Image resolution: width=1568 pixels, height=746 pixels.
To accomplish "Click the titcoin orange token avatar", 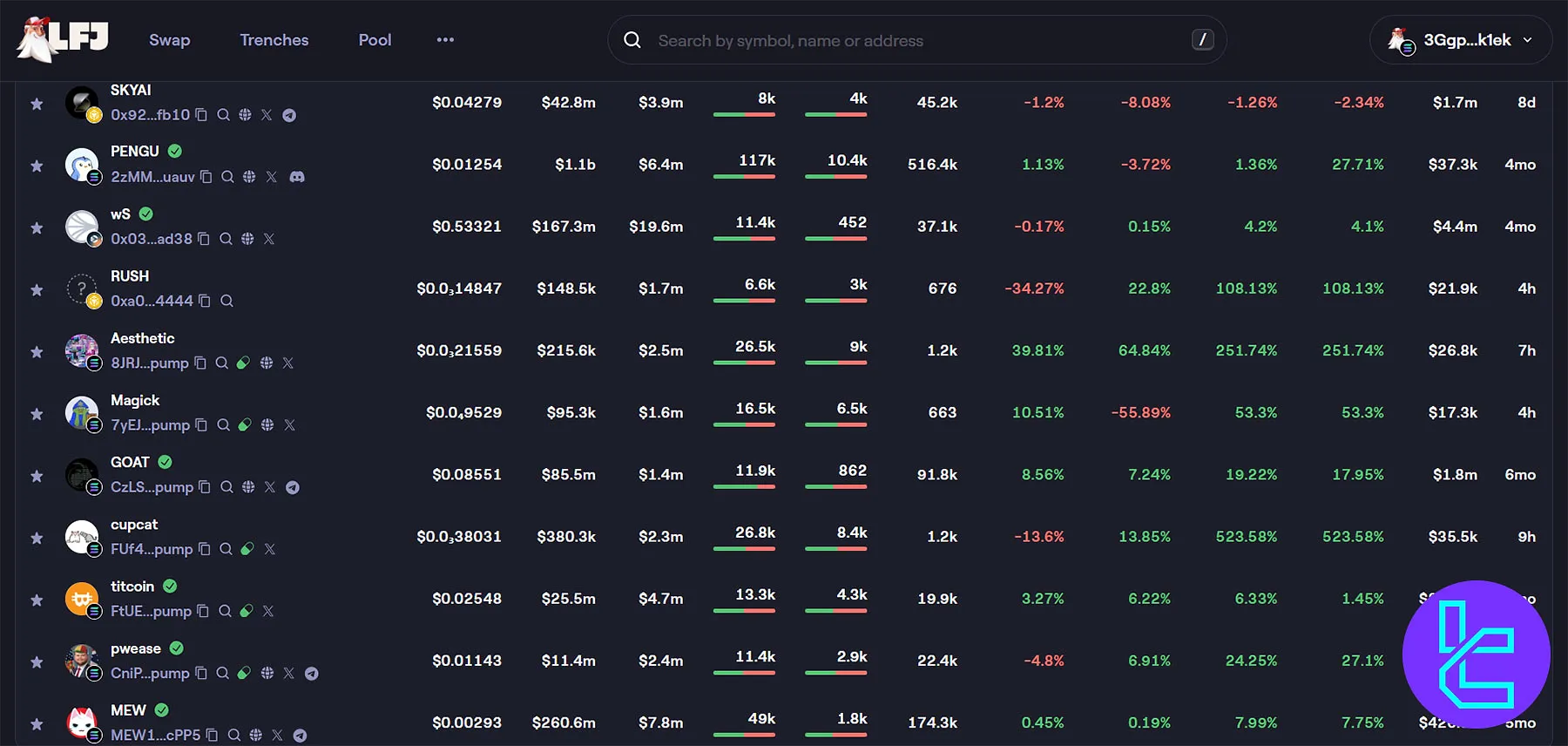I will point(82,599).
